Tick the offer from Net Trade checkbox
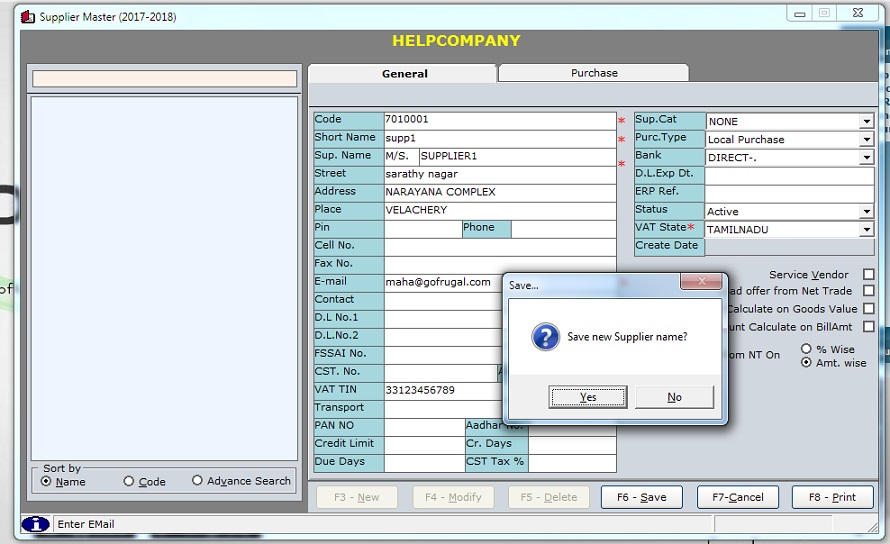 point(868,291)
